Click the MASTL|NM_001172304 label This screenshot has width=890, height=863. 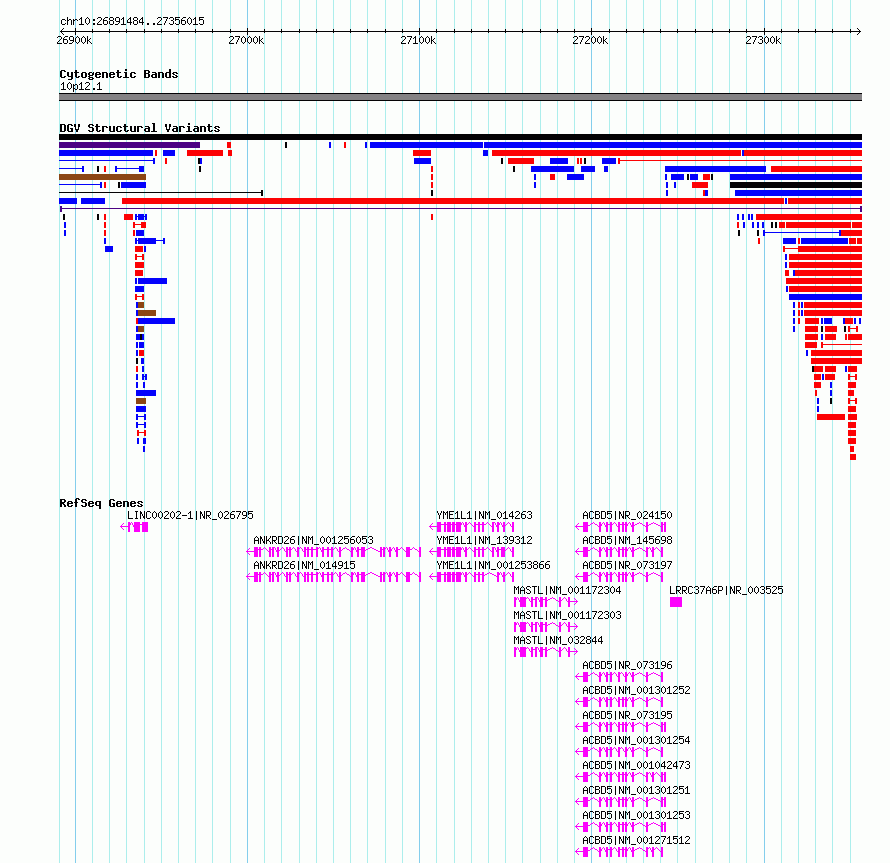coord(567,590)
